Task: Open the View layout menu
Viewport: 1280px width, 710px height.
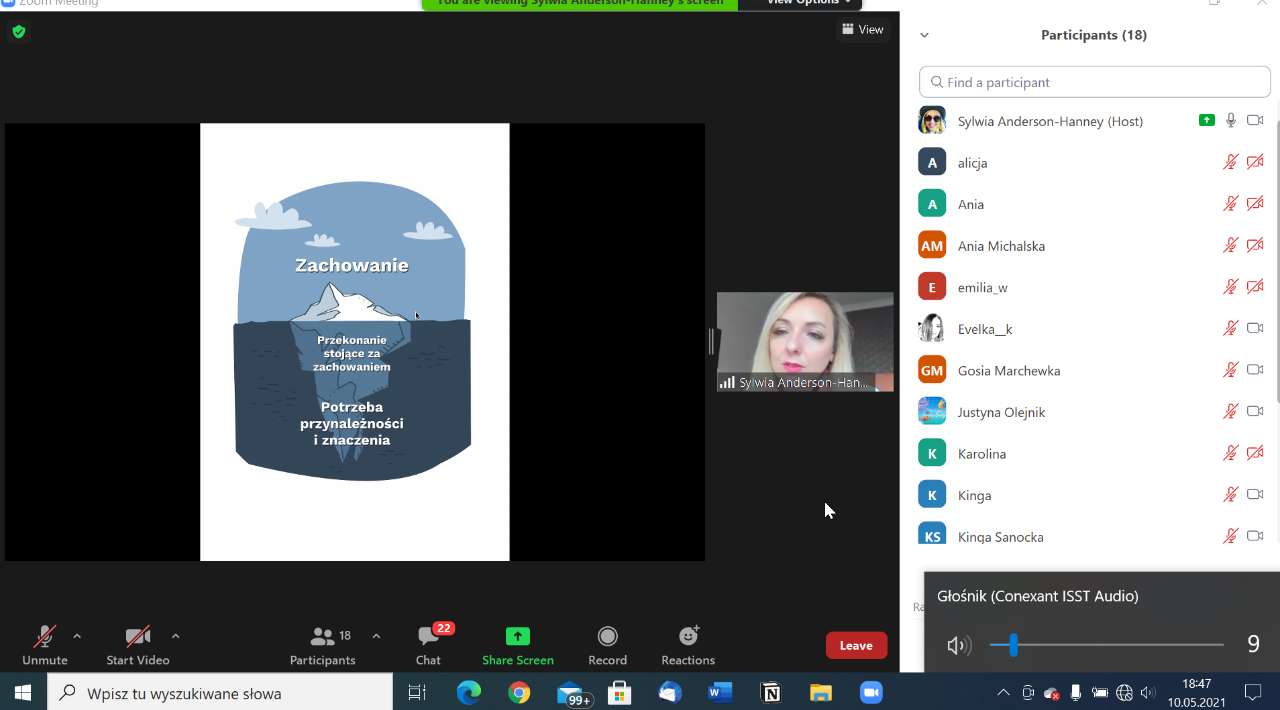Action: [862, 29]
